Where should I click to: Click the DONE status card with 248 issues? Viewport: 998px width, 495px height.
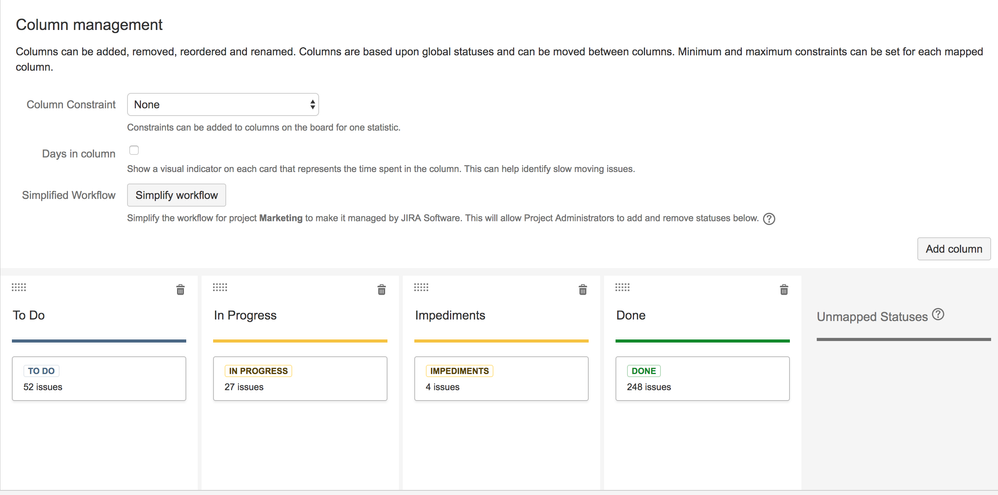click(702, 379)
